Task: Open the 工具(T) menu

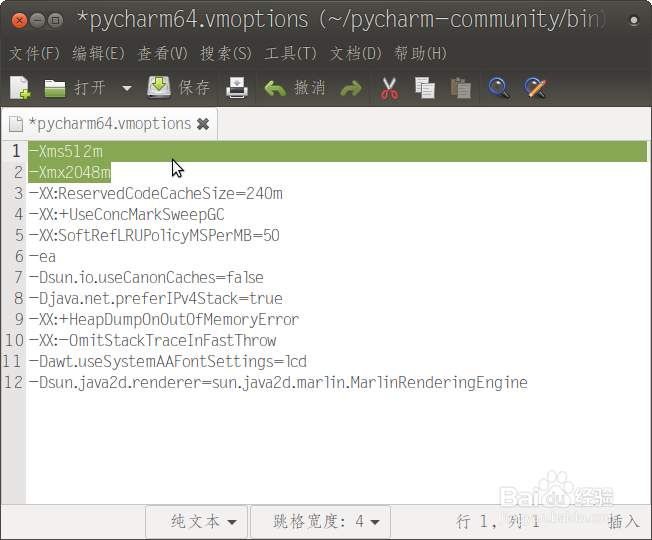Action: pyautogui.click(x=291, y=54)
